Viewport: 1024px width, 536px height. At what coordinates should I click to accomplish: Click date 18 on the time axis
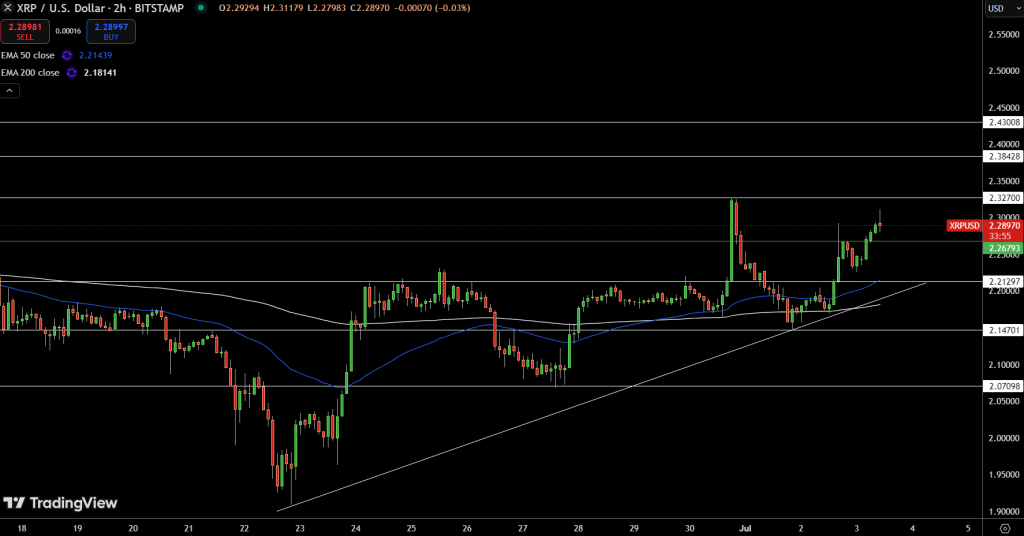pos(22,528)
